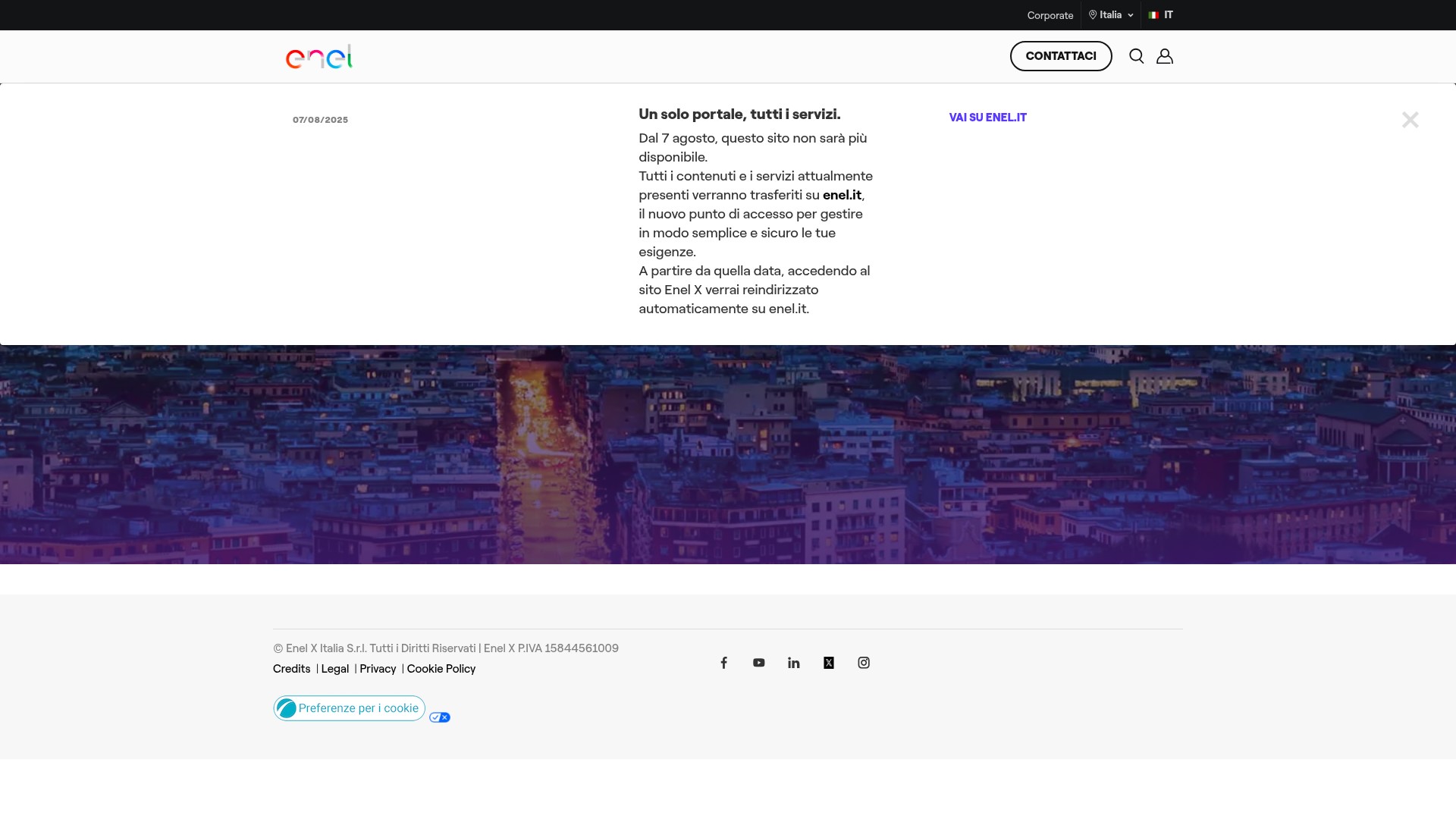Open the Instagram social icon

[864, 663]
